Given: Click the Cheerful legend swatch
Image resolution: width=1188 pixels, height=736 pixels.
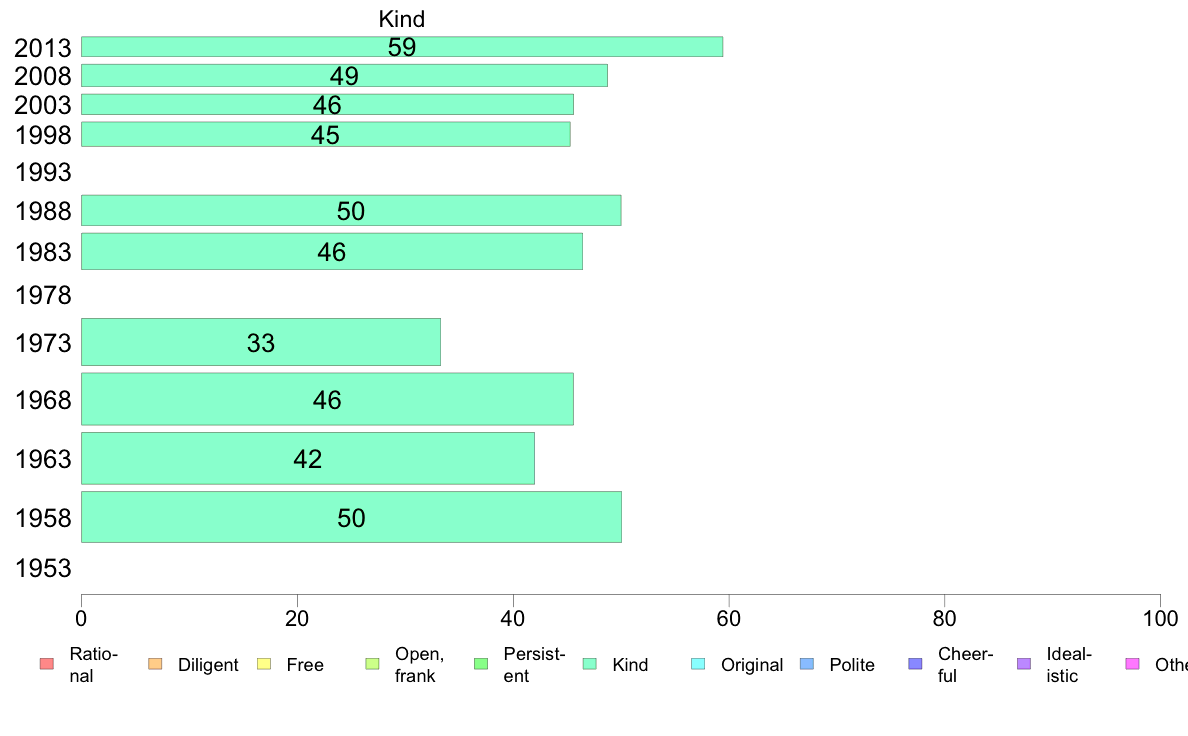Looking at the screenshot, I should pyautogui.click(x=915, y=664).
